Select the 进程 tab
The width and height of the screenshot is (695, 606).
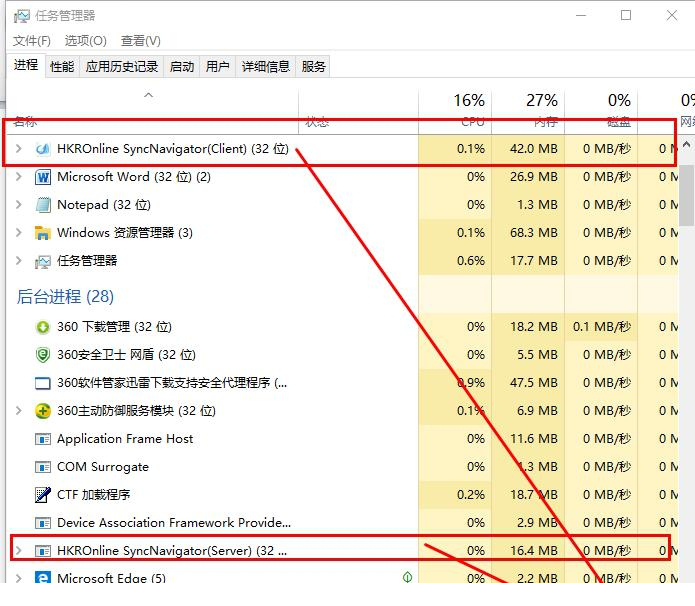tap(26, 65)
